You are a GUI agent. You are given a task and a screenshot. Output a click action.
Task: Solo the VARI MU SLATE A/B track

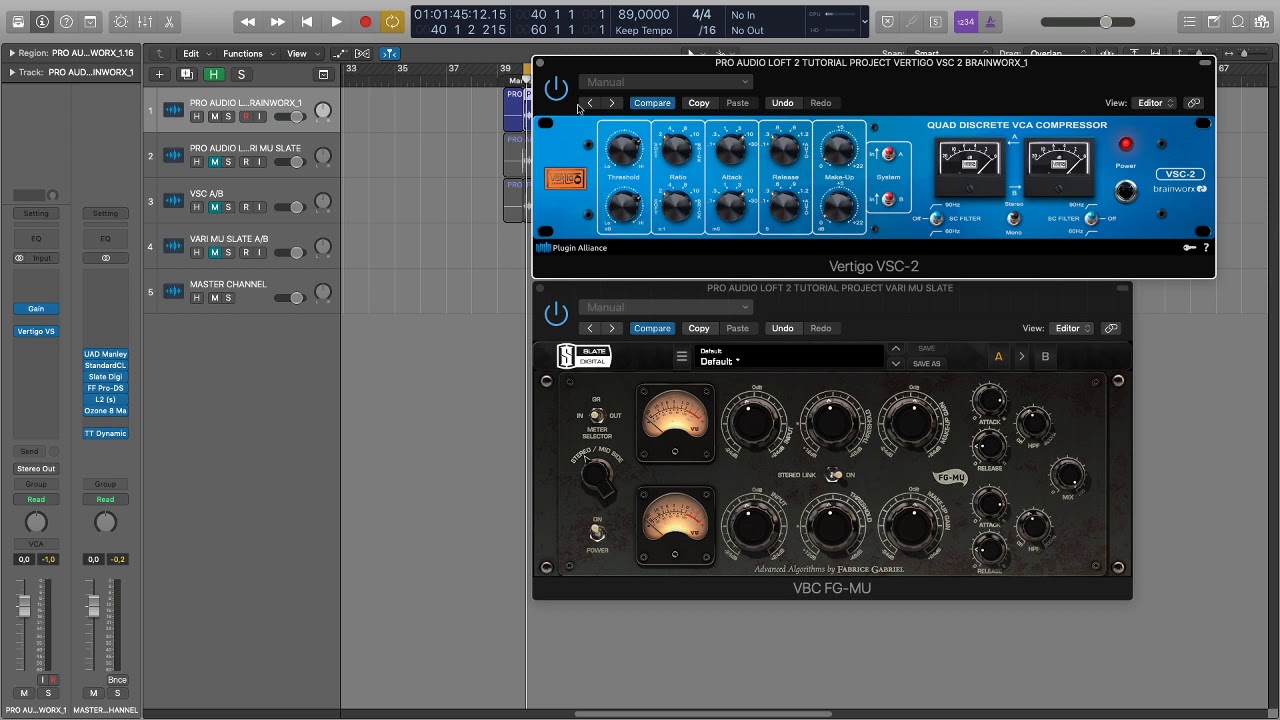[229, 252]
